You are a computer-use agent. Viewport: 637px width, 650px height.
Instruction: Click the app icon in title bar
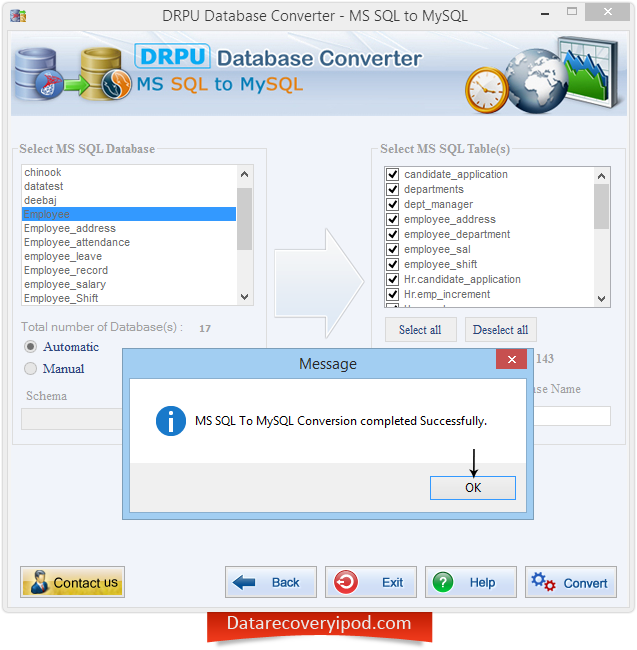coord(18,16)
